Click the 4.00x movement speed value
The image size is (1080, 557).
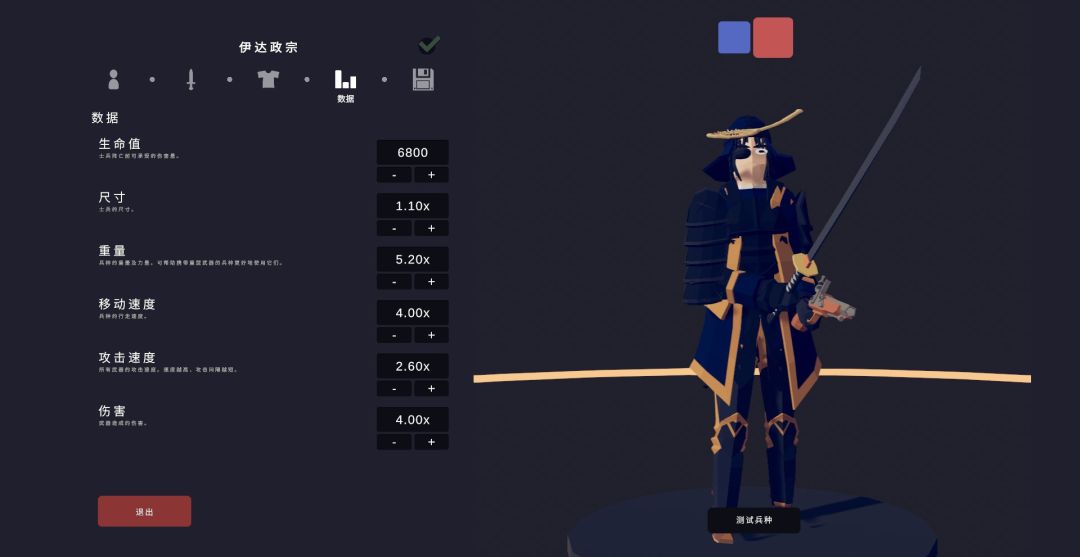pyautogui.click(x=413, y=313)
